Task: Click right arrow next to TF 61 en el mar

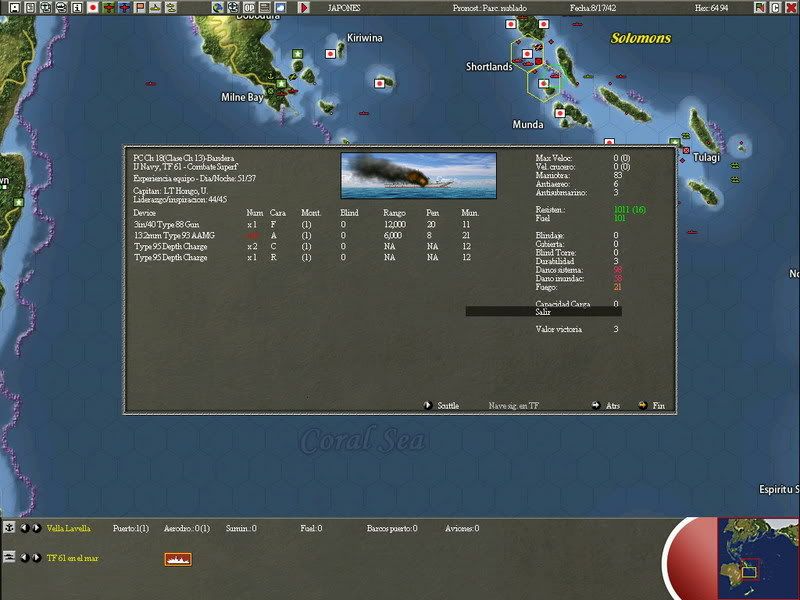Action: pos(37,558)
